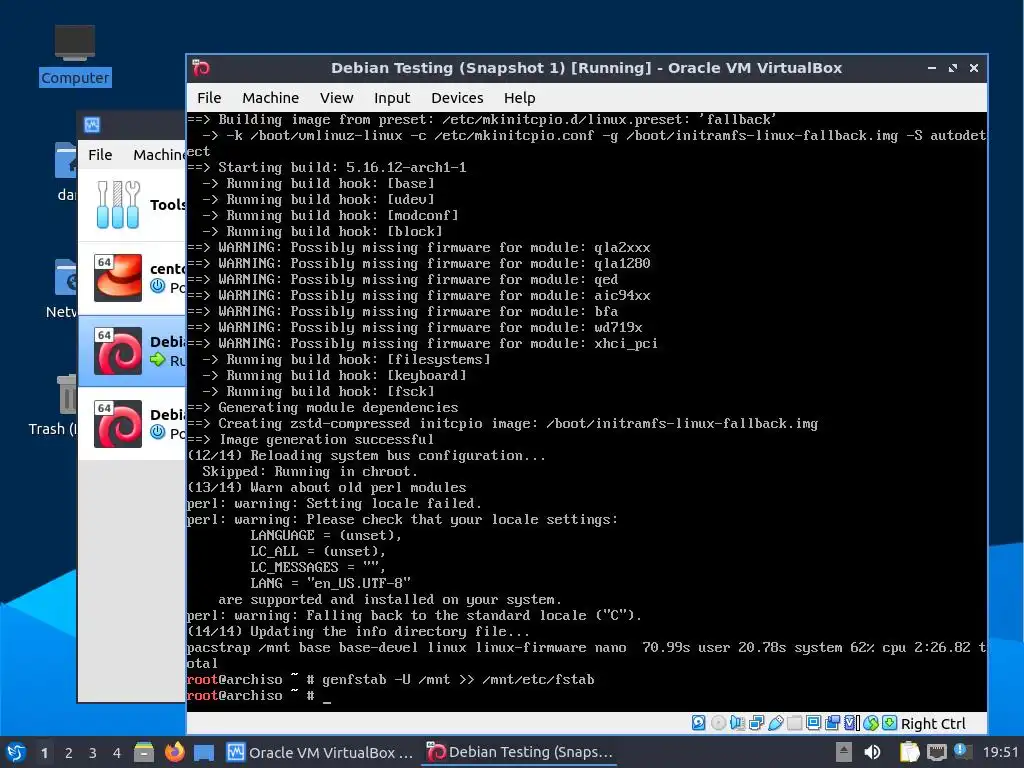This screenshot has width=1024, height=768.
Task: Click the update notifier tray icon
Action: click(963, 751)
